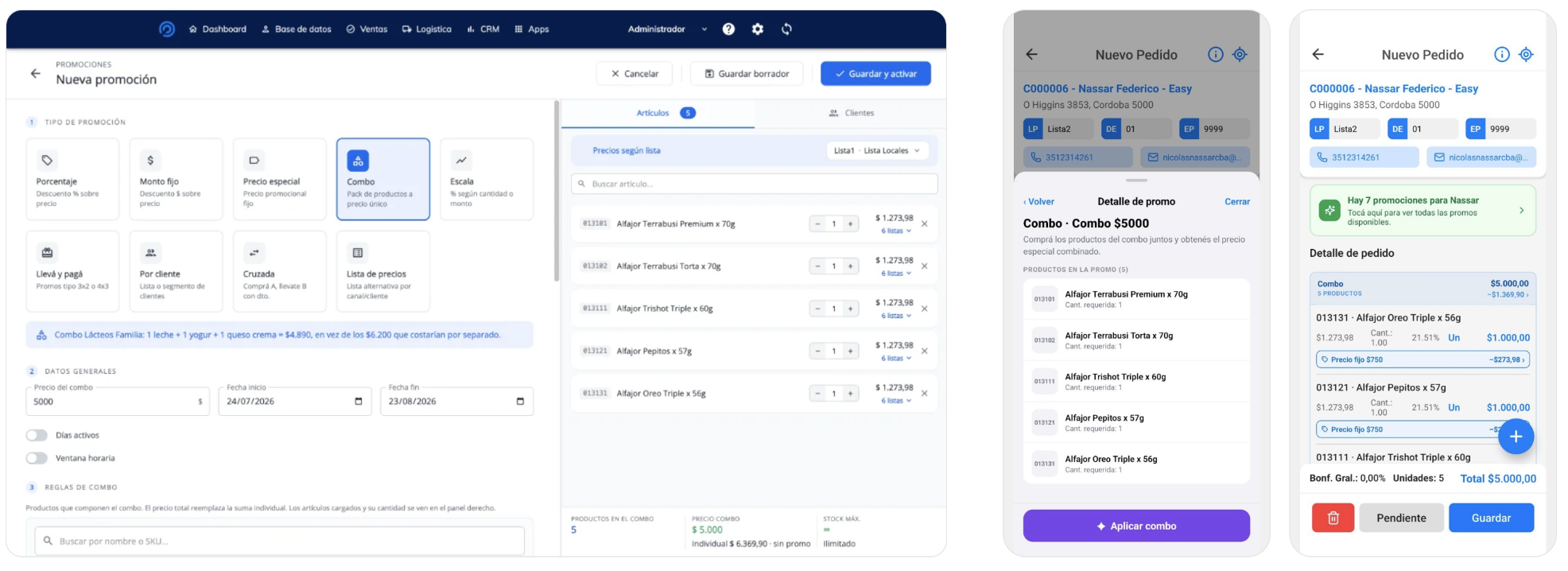Open settings gear in top bar
This screenshot has height=571, width=1568.
(x=758, y=29)
